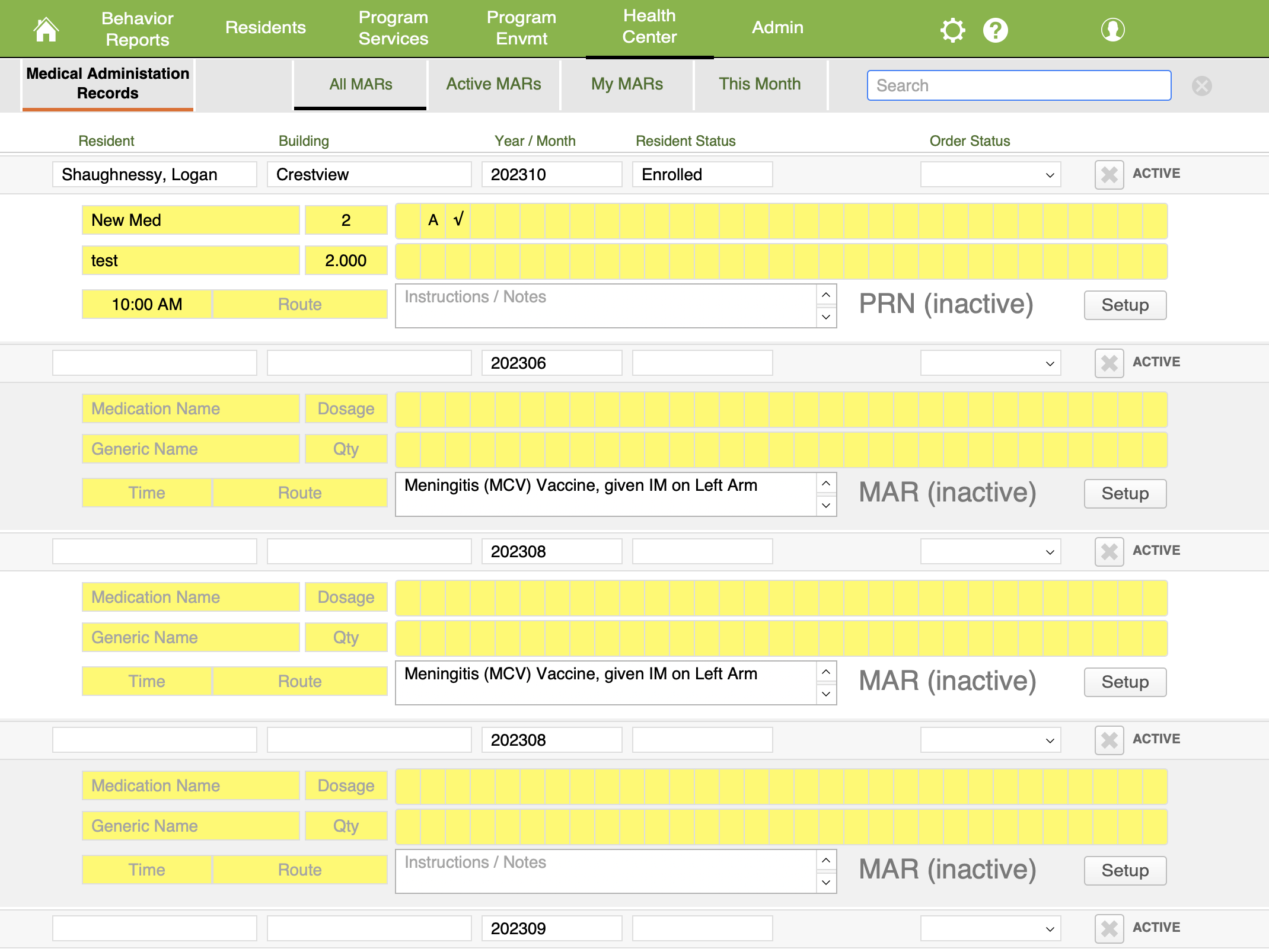Click Setup for first 202308 MAR record
Image resolution: width=1269 pixels, height=952 pixels.
[1125, 682]
